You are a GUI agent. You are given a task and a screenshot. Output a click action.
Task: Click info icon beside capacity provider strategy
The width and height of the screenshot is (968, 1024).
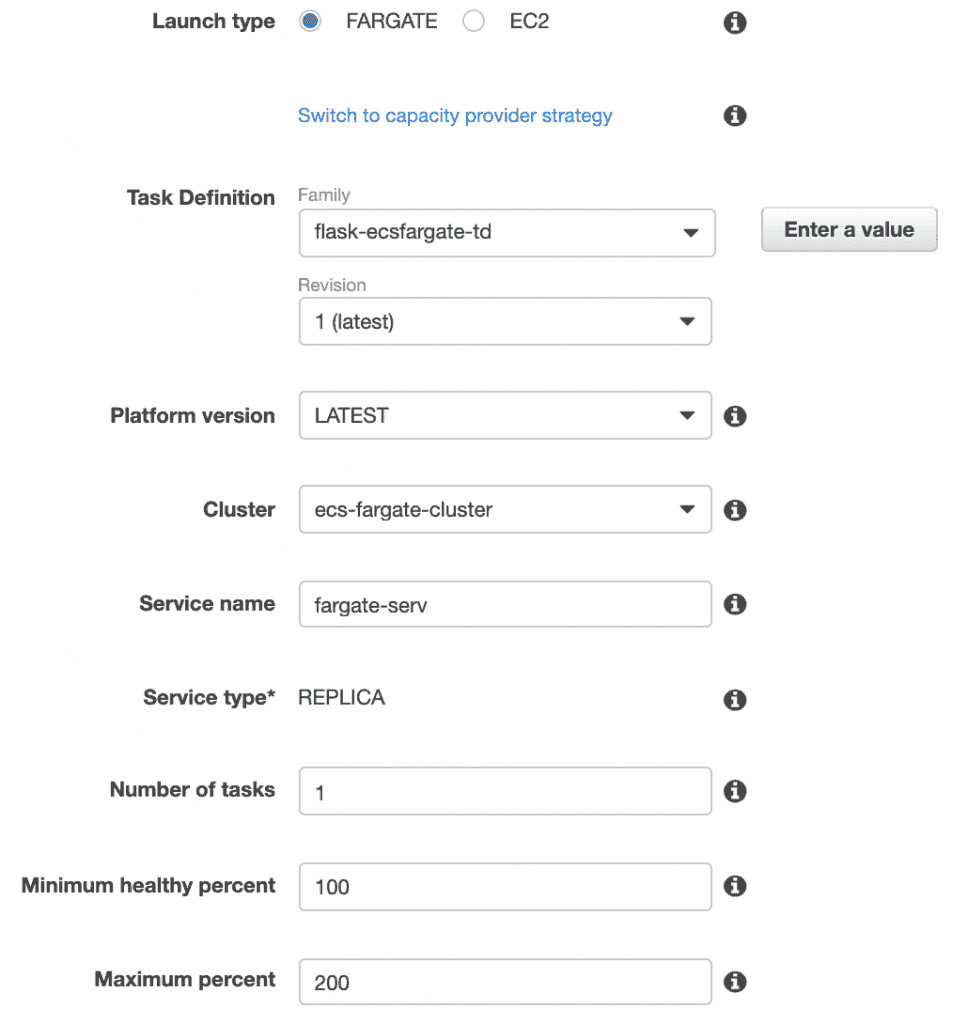(735, 116)
